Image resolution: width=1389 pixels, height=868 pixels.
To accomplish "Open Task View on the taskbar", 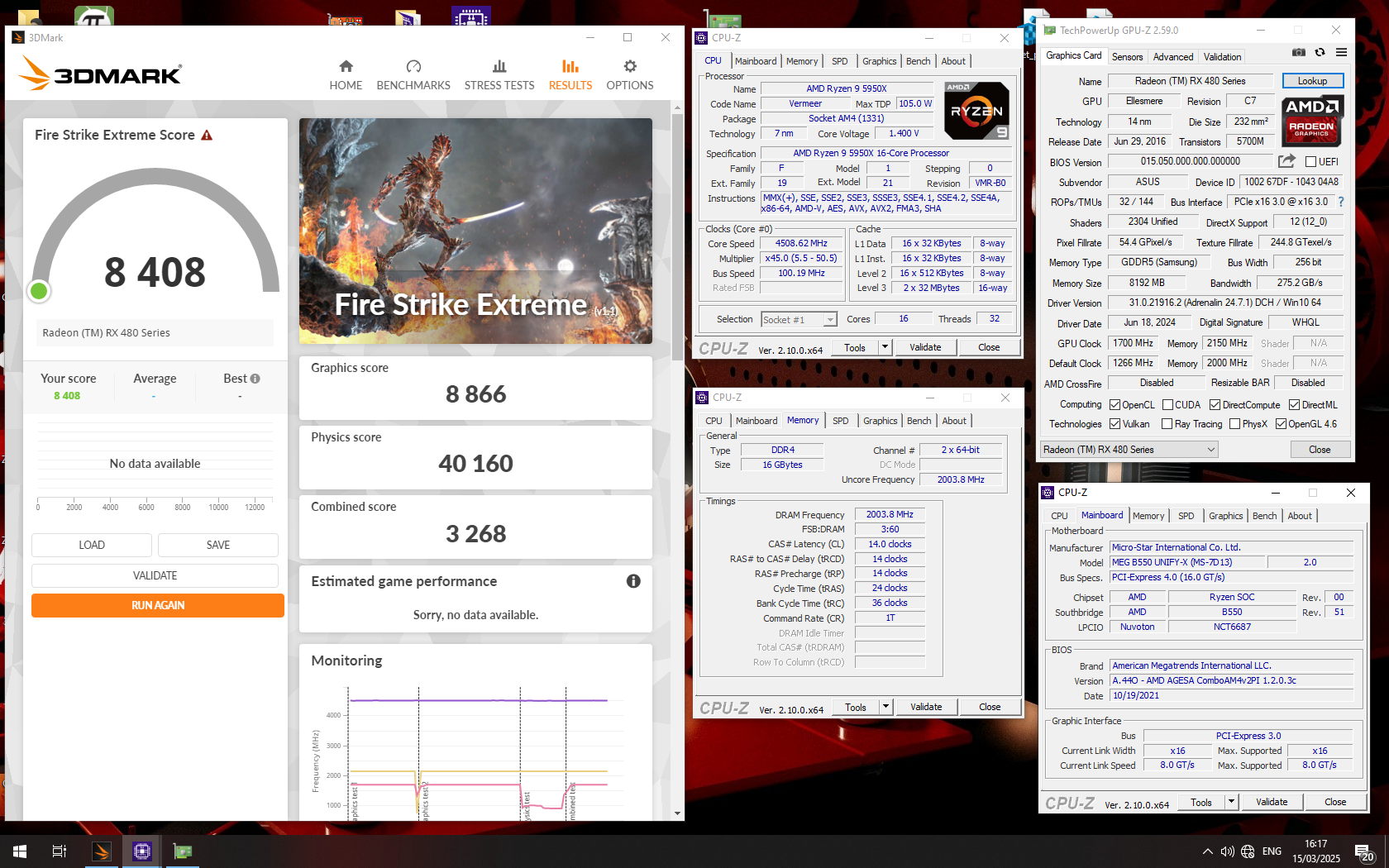I will [60, 851].
